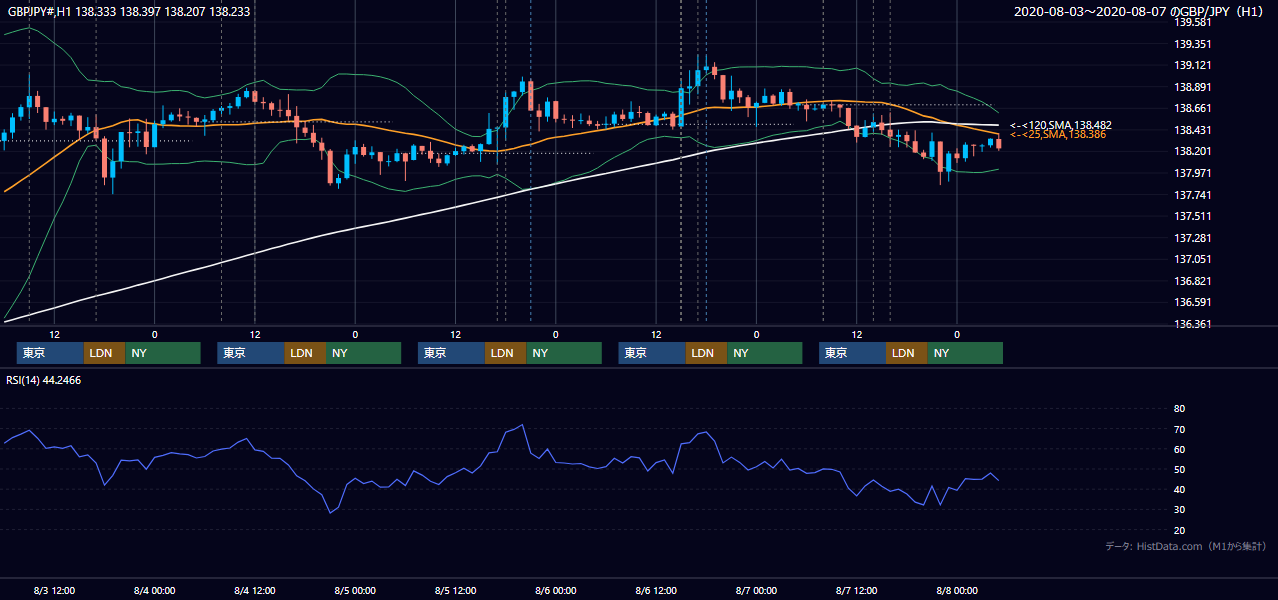Click price axis label 137.511

pyautogui.click(x=1193, y=216)
